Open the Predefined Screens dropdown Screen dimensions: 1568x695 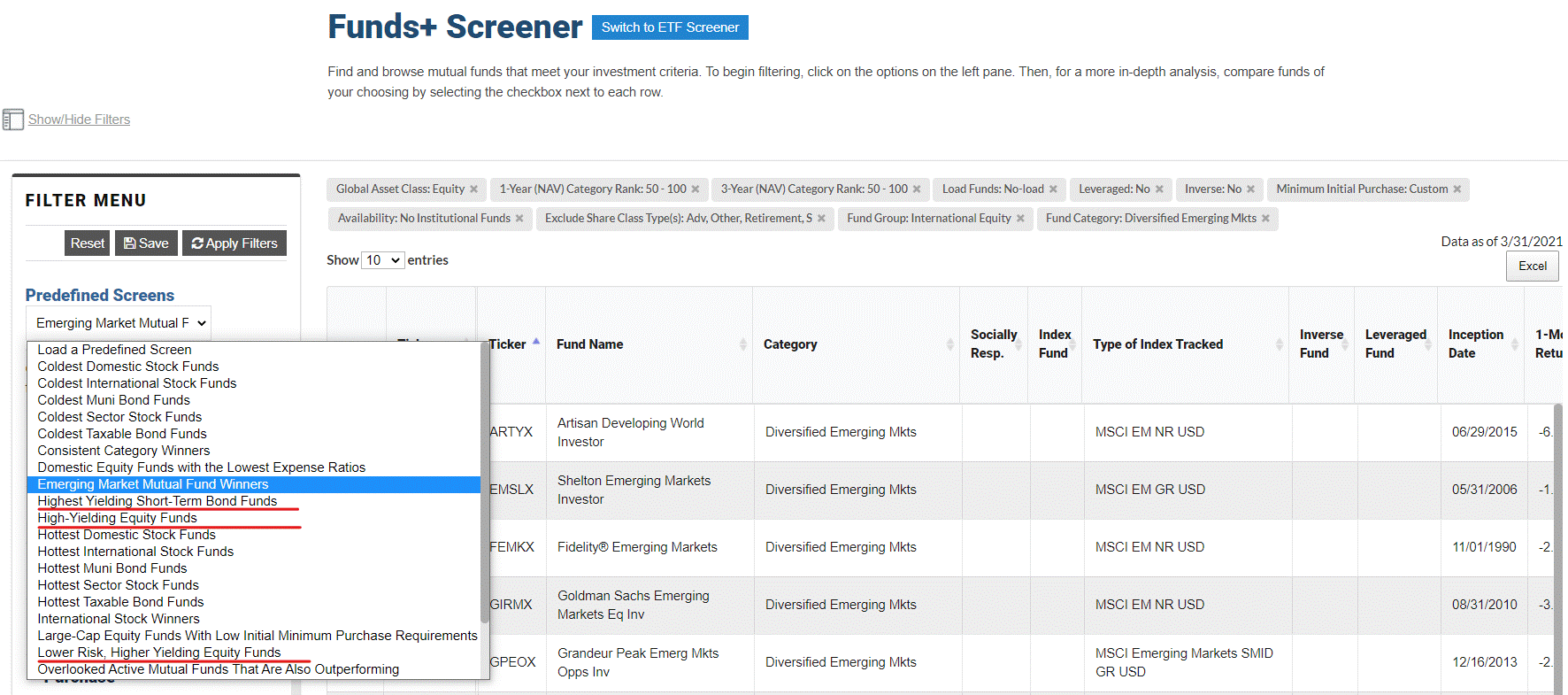click(119, 323)
